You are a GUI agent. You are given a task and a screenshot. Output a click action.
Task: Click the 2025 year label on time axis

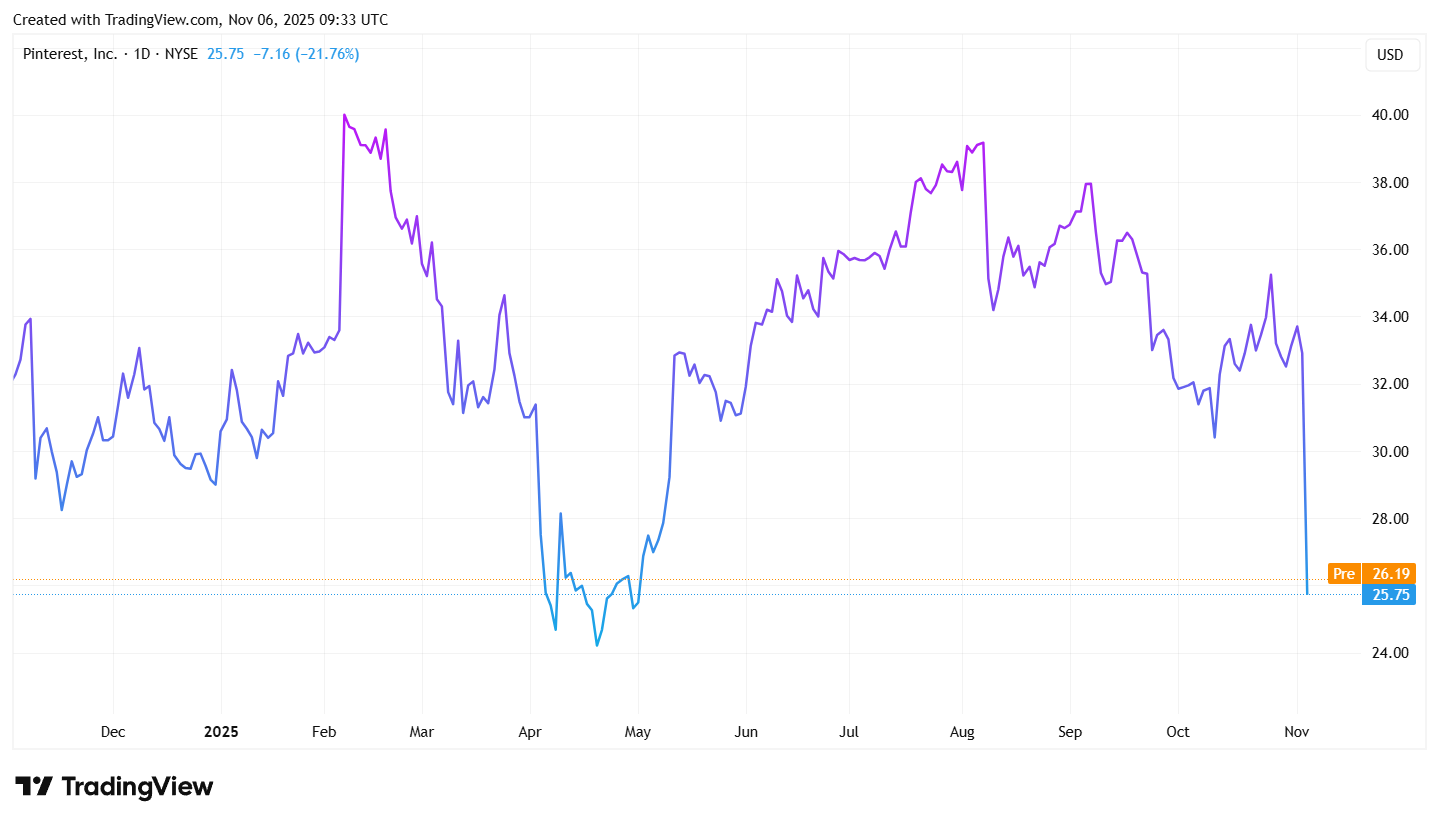[x=221, y=732]
